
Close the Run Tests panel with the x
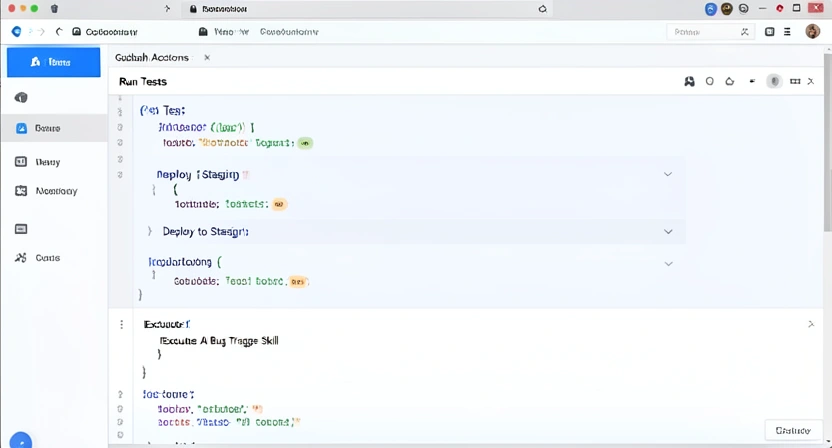811,81
